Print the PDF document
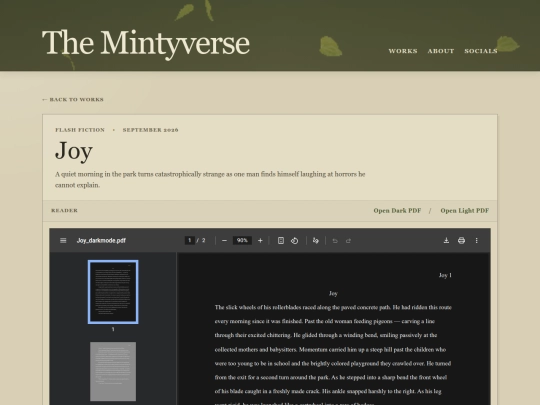Viewport: 540px width, 405px height. (x=461, y=240)
